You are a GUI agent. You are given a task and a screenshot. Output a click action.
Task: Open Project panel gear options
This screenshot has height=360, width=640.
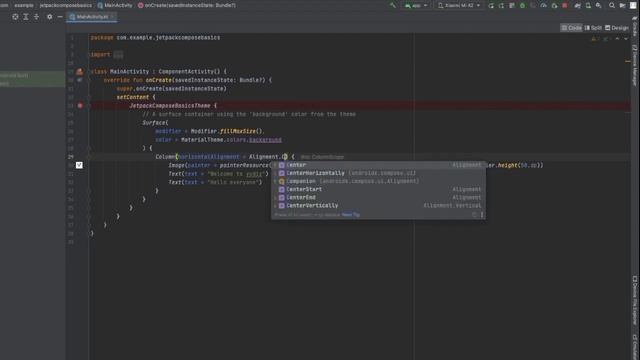[49, 17]
